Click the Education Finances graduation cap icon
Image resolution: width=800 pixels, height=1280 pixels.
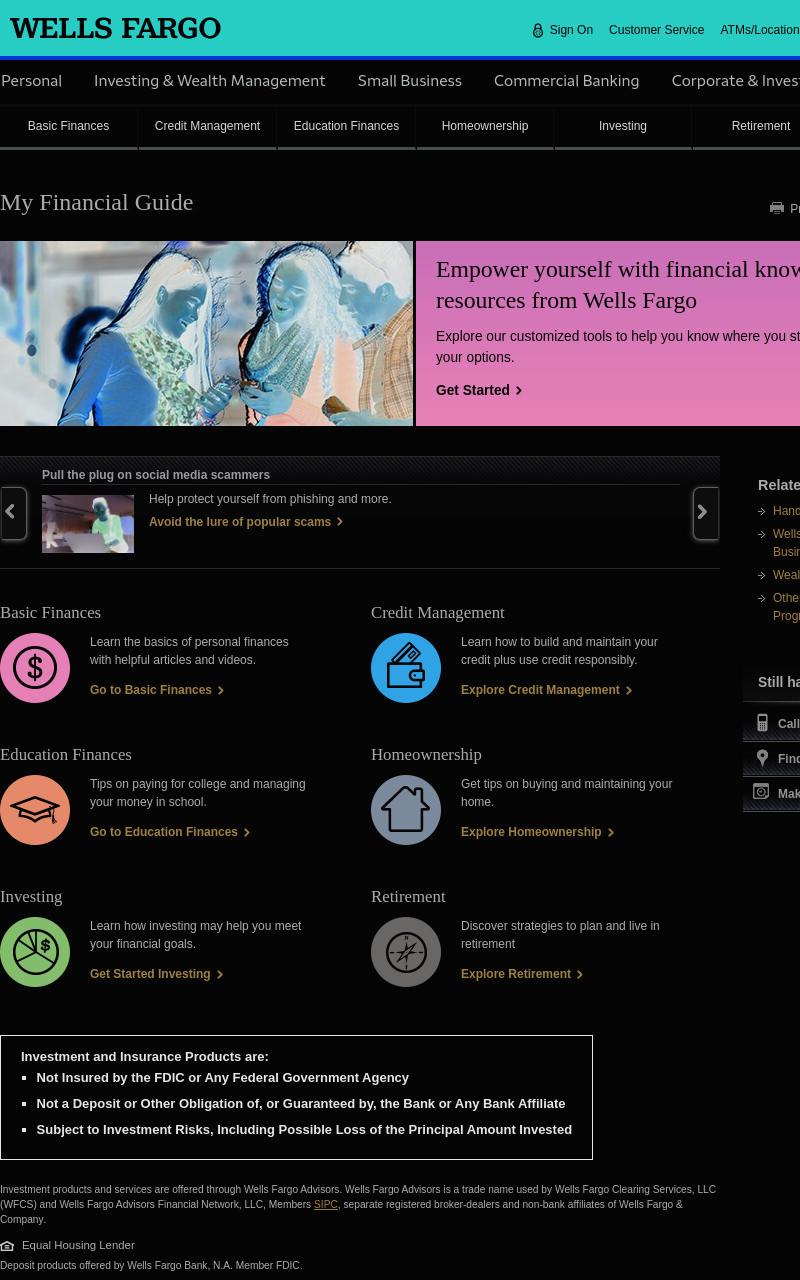pyautogui.click(x=35, y=810)
